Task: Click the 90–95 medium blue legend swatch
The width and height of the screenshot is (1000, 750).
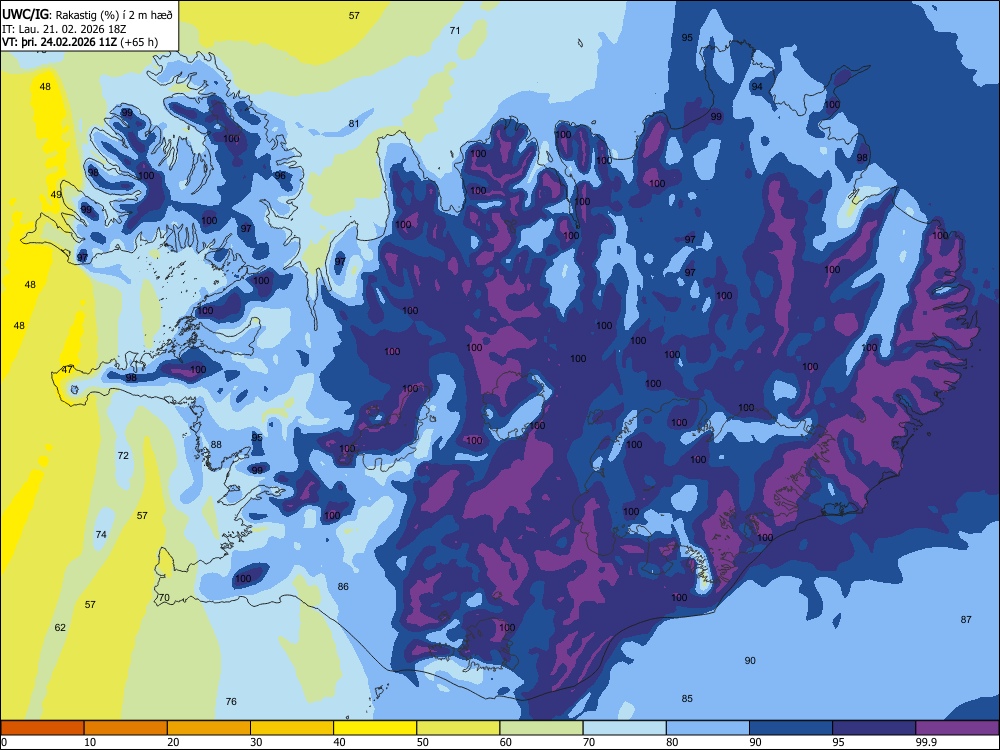Action: [791, 728]
